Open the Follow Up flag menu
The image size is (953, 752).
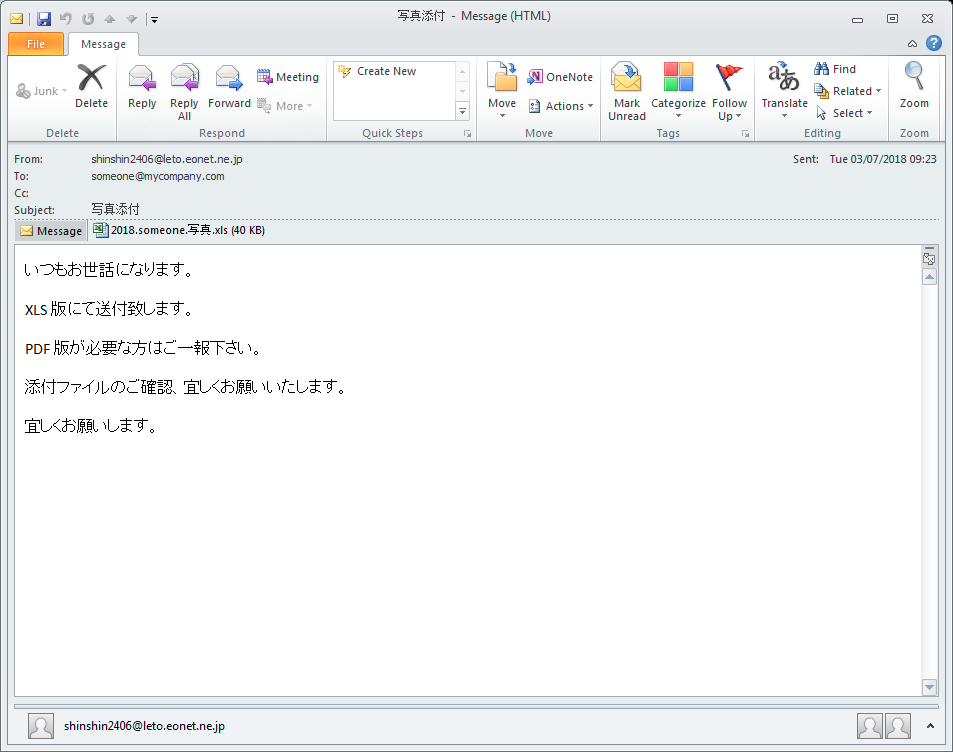(729, 92)
